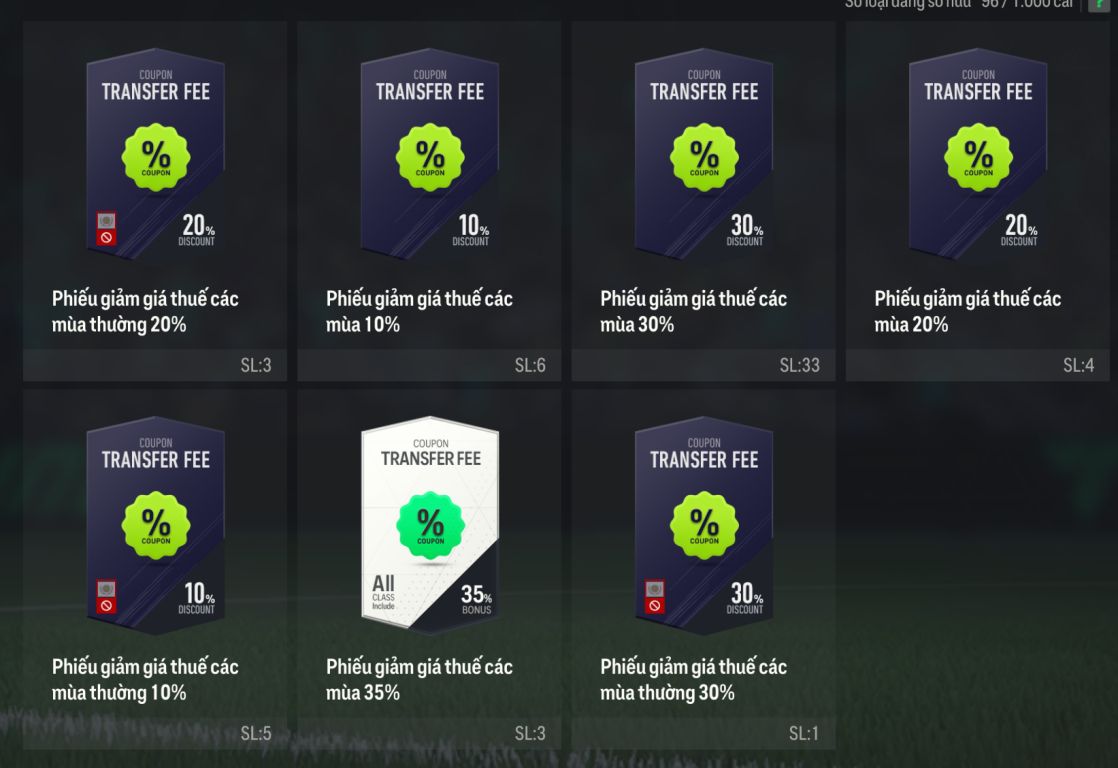Select the 30% regular season coupon with SL:1
Image resolution: width=1118 pixels, height=768 pixels.
(703, 569)
